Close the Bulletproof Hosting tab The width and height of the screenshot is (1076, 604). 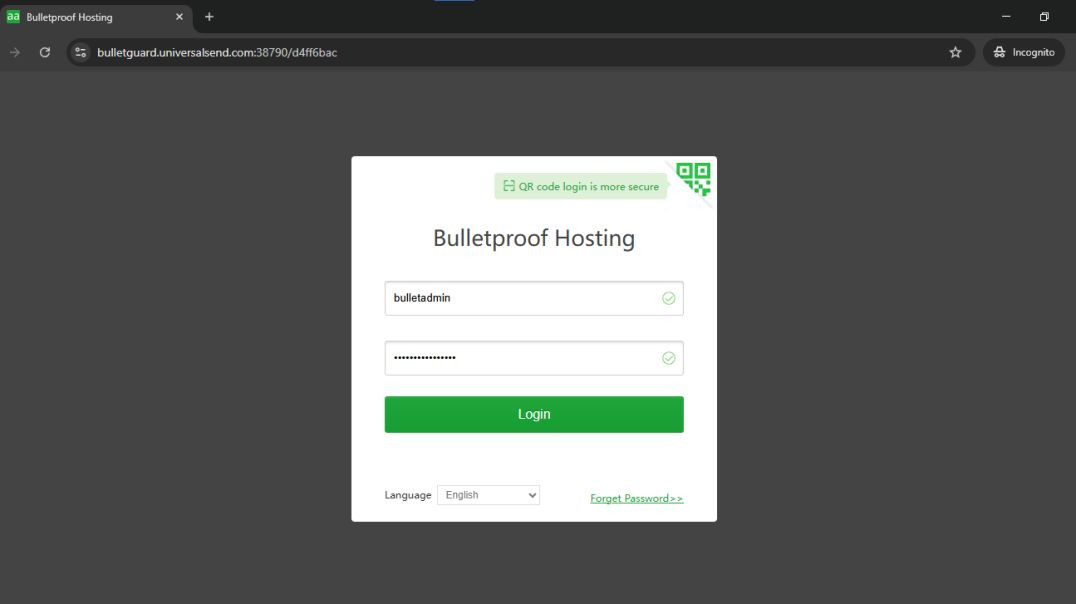pos(179,16)
